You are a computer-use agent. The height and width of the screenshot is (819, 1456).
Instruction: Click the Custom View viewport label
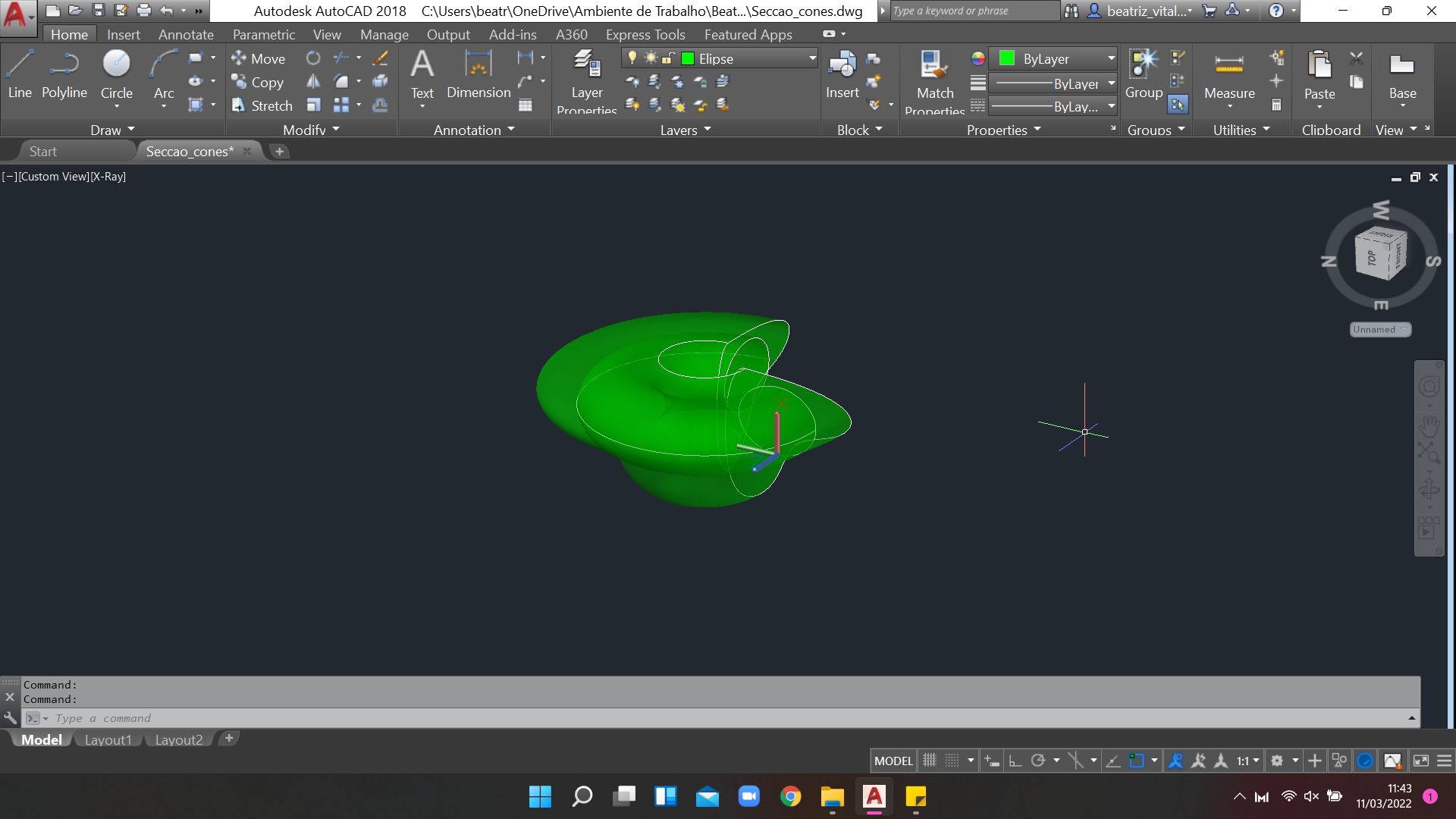55,176
